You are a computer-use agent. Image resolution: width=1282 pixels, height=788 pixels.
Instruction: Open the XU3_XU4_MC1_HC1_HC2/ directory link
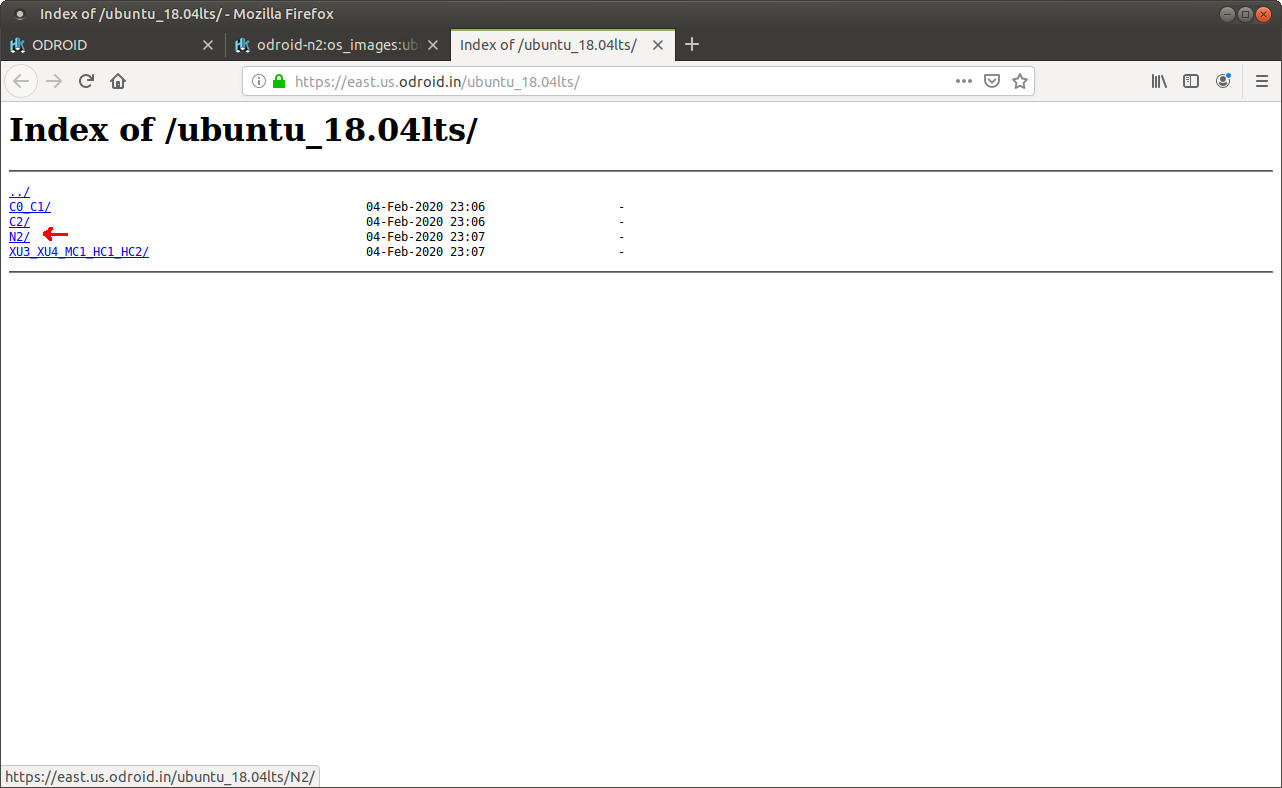coord(79,252)
